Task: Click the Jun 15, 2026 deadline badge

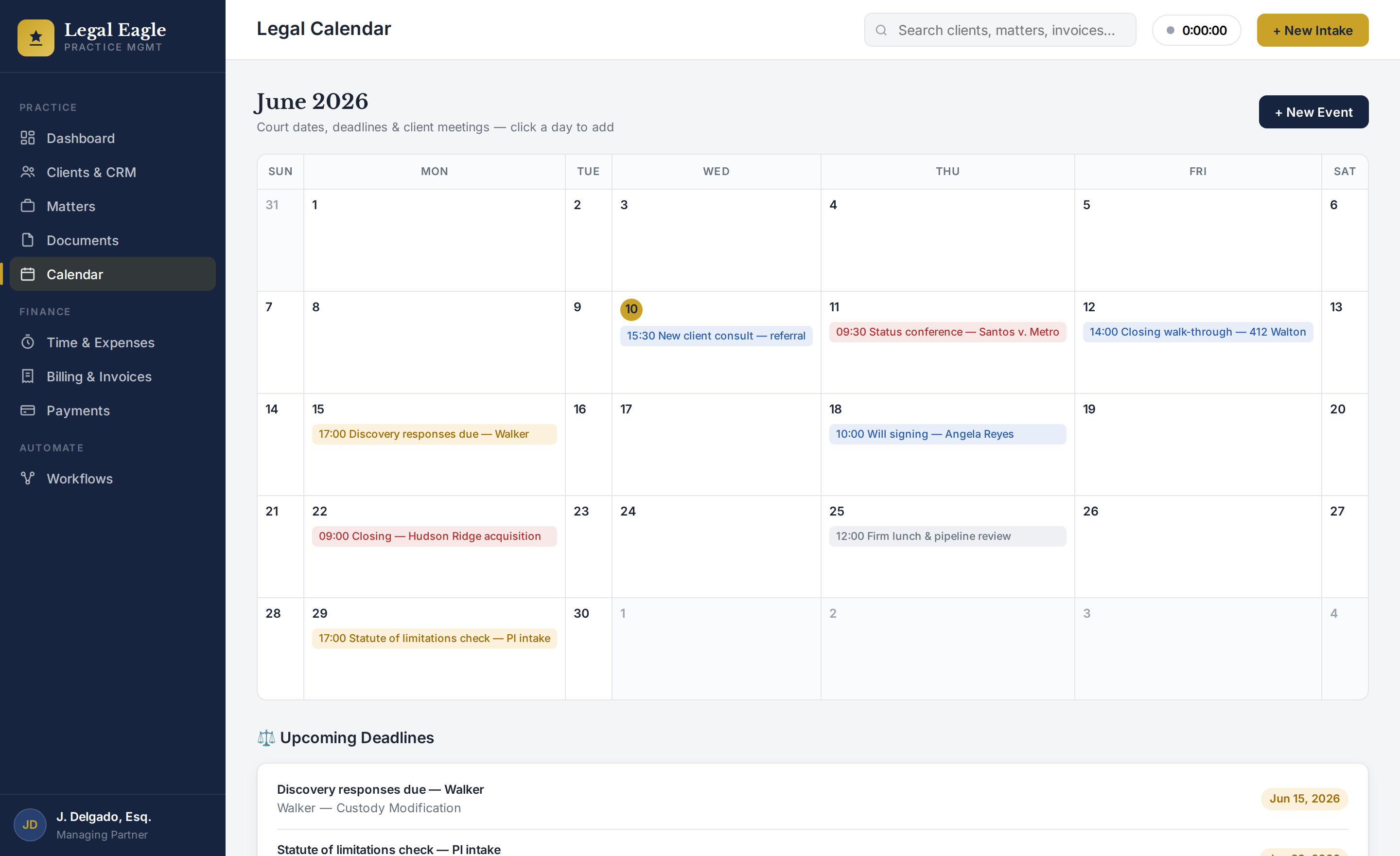Action: coord(1304,799)
